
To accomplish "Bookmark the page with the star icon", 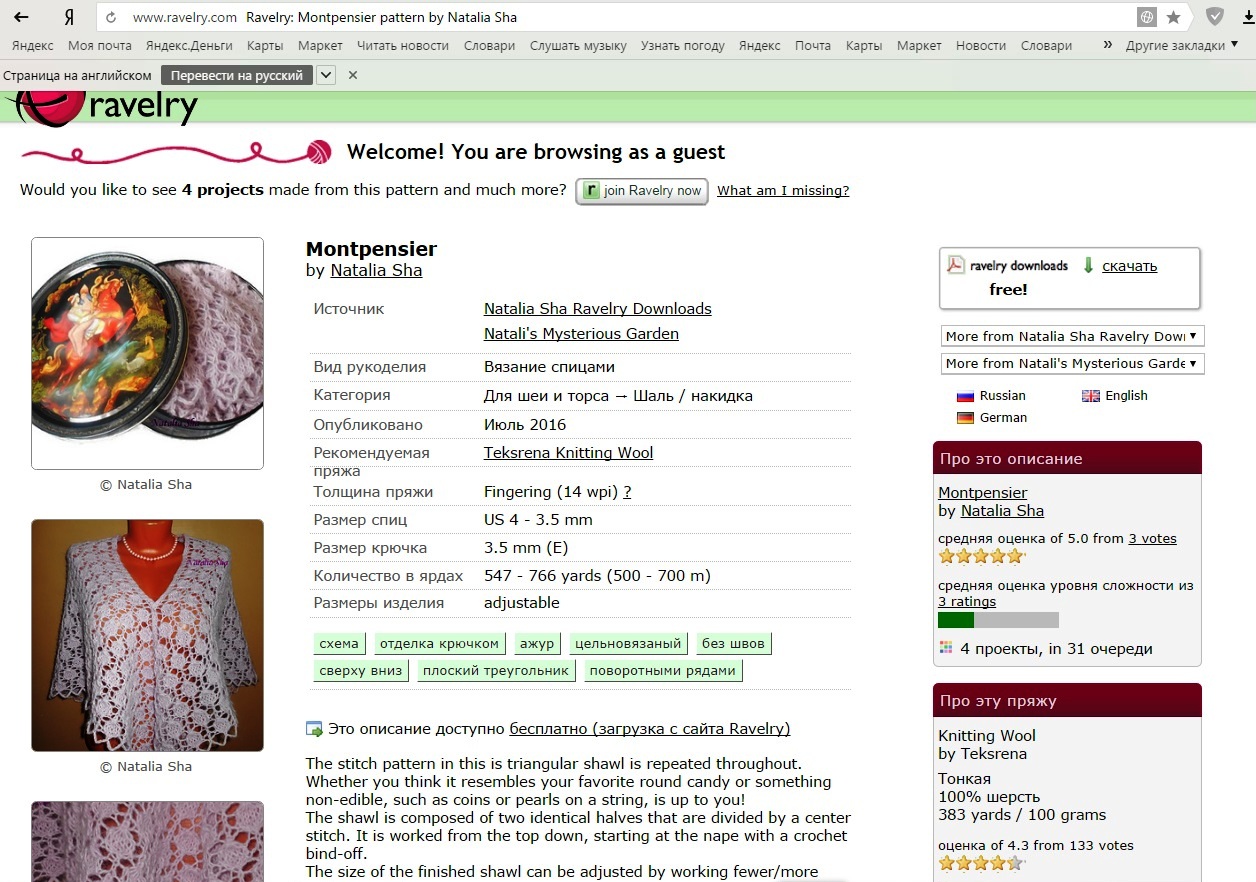I will [1174, 17].
